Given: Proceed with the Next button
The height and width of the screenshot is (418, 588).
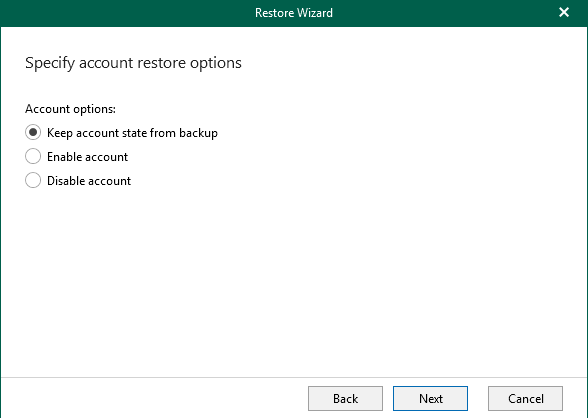Looking at the screenshot, I should 430,399.
